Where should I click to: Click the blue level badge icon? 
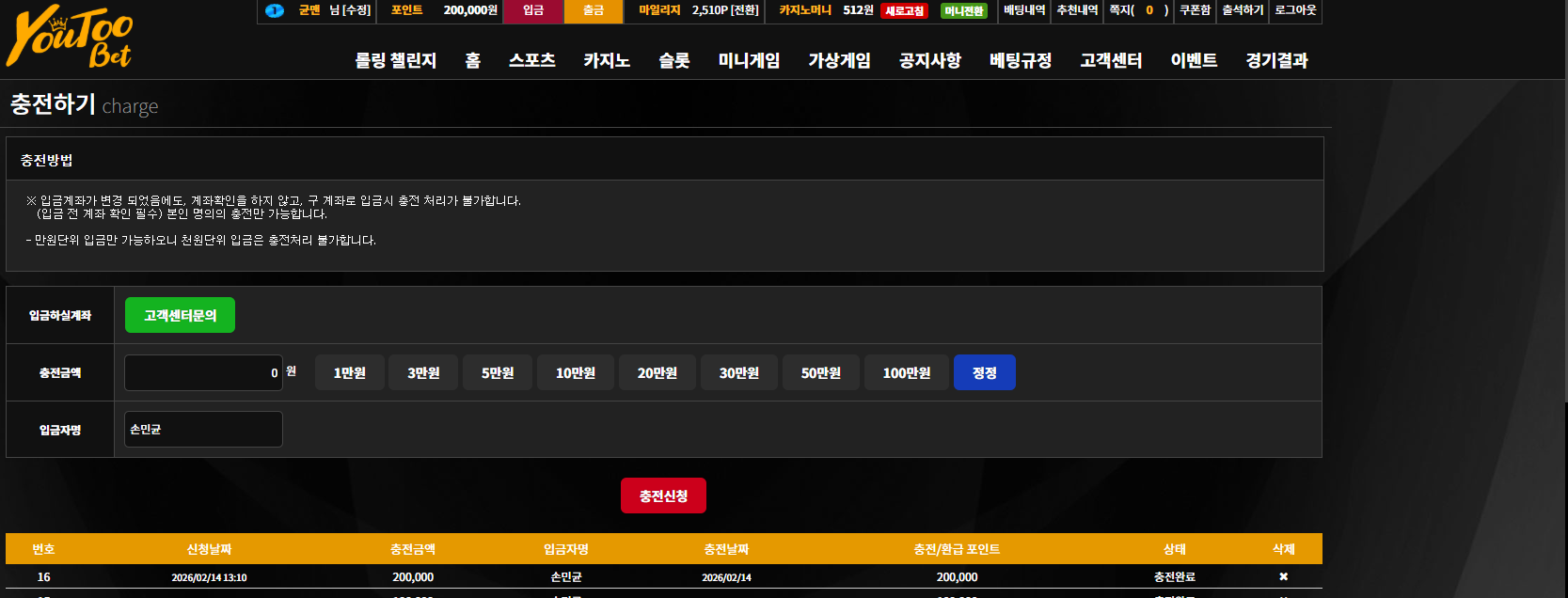(274, 10)
